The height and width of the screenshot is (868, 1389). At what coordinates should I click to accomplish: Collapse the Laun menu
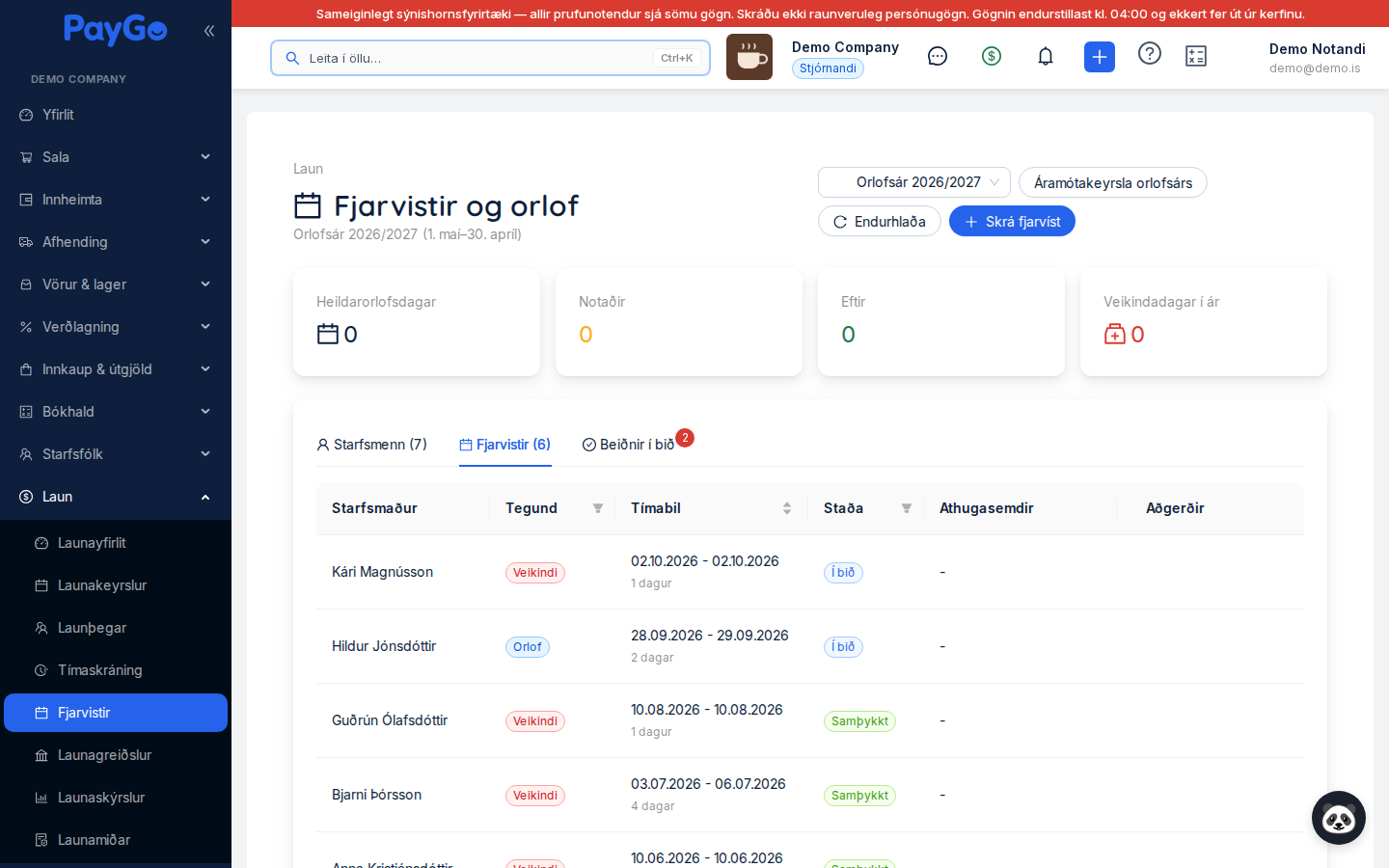(x=116, y=497)
